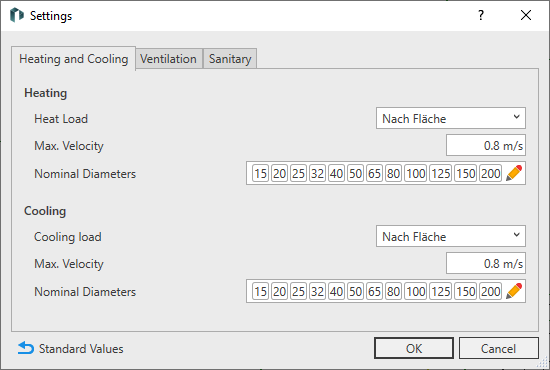550x370 pixels.
Task: Open the help question mark button
Action: pyautogui.click(x=481, y=15)
